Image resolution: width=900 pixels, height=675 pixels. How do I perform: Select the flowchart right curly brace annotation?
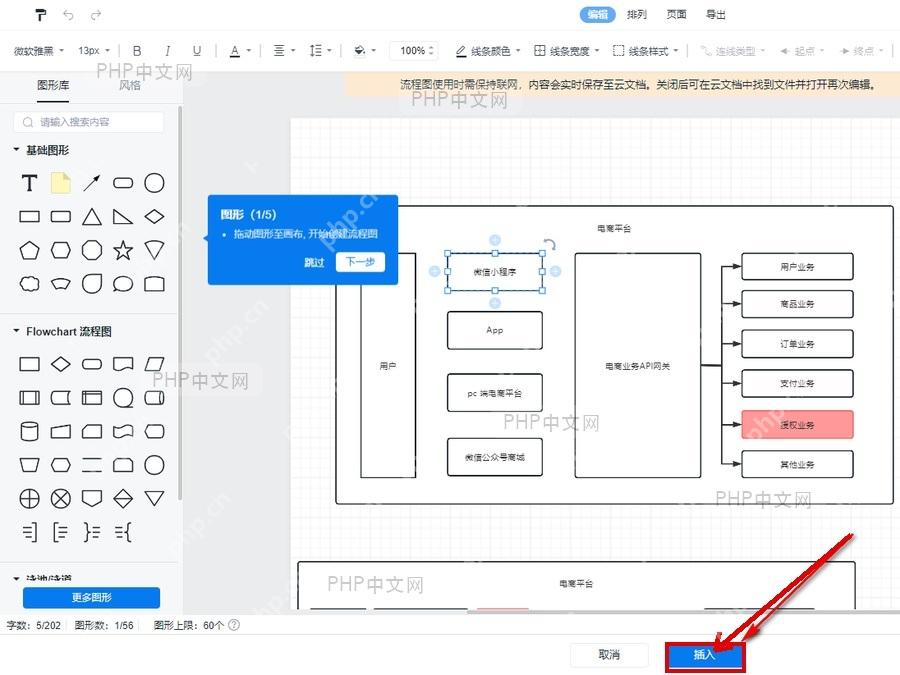point(92,533)
